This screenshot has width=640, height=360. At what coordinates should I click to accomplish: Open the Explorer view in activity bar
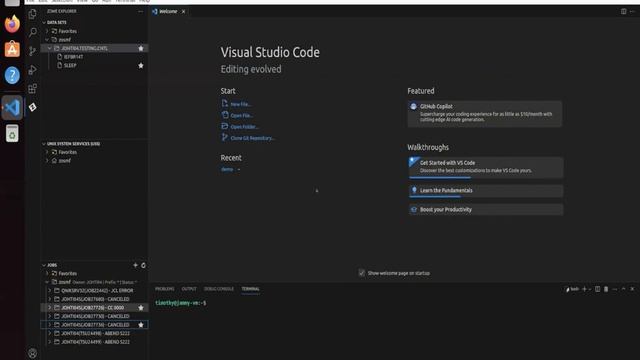coord(32,14)
